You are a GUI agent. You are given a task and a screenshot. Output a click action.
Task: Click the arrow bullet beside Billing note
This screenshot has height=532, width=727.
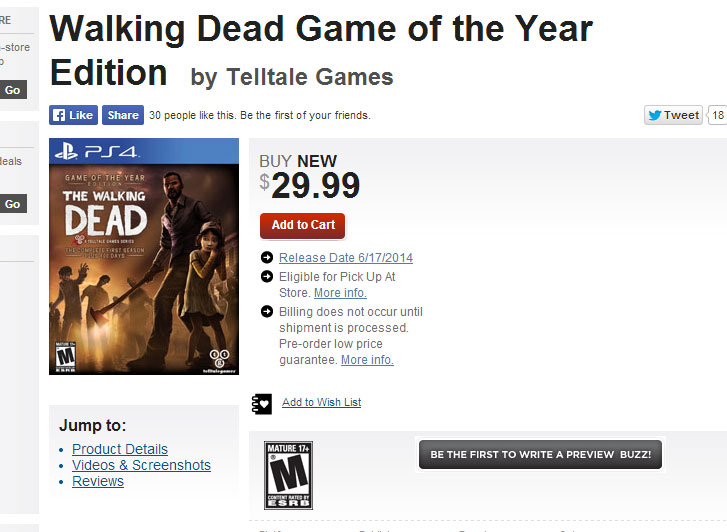click(x=267, y=311)
